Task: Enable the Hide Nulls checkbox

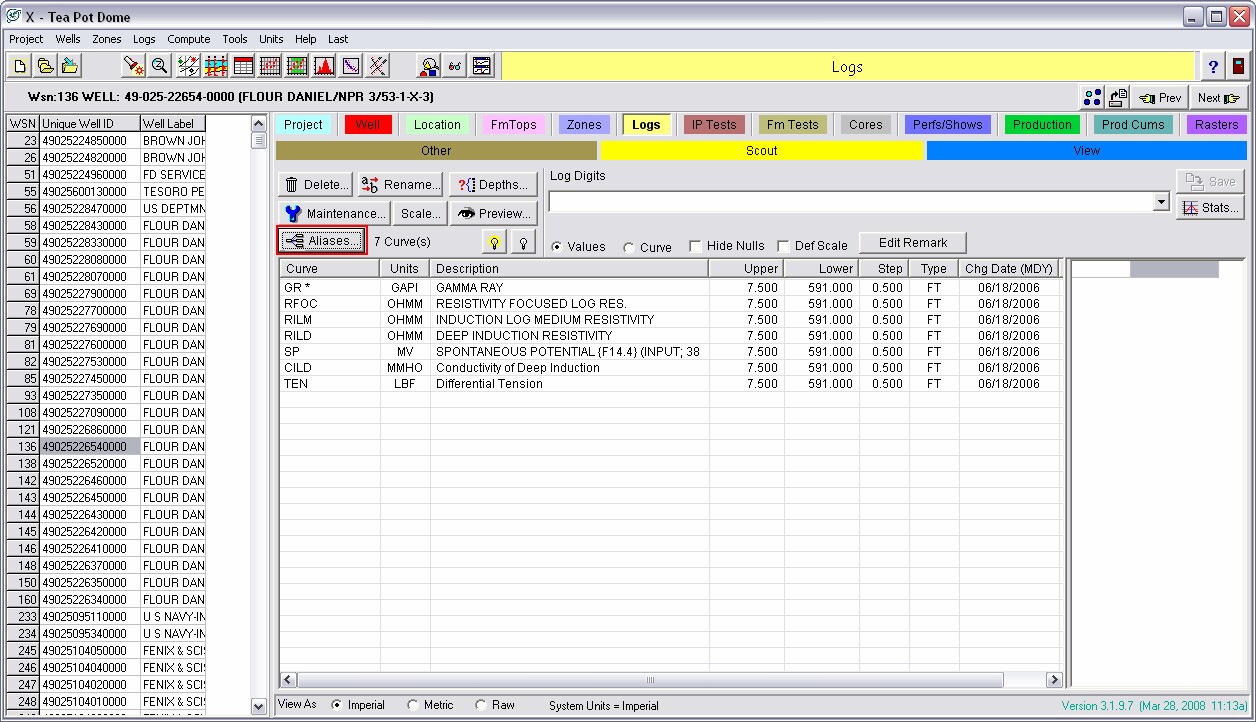Action: (696, 246)
